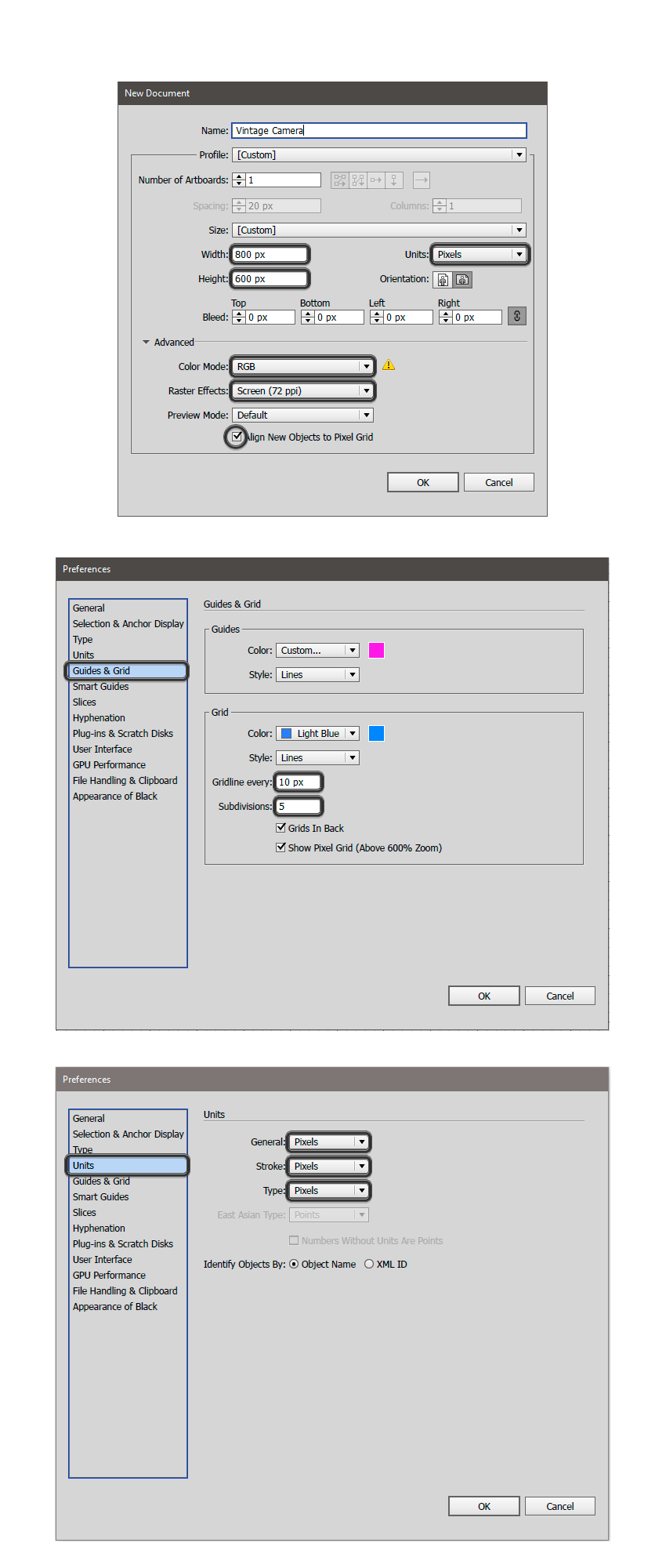Click OK in Units preferences dialog
Screen dimensions: 666x1568
pyautogui.click(x=484, y=1506)
